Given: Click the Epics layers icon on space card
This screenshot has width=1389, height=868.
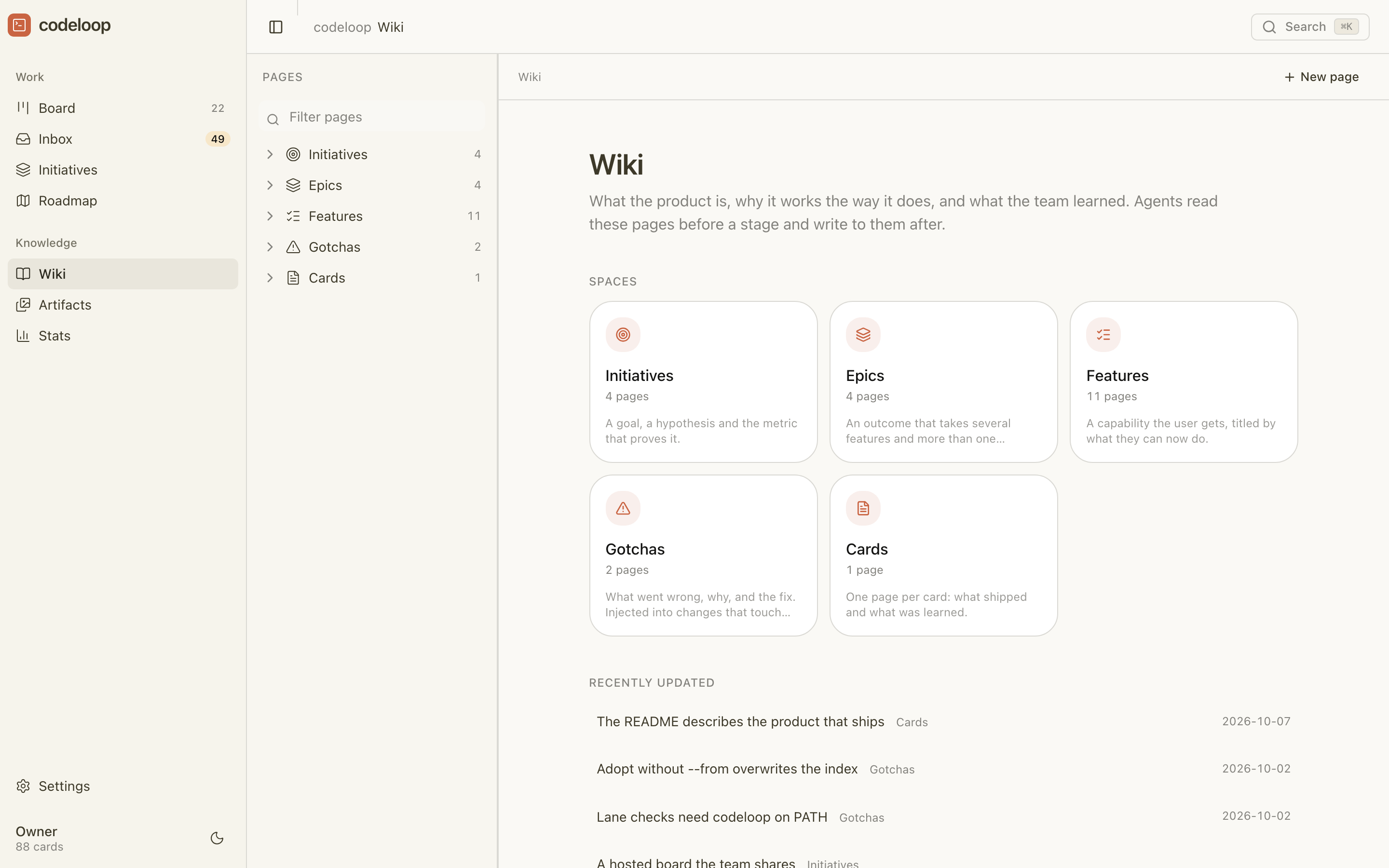Looking at the screenshot, I should (x=863, y=335).
